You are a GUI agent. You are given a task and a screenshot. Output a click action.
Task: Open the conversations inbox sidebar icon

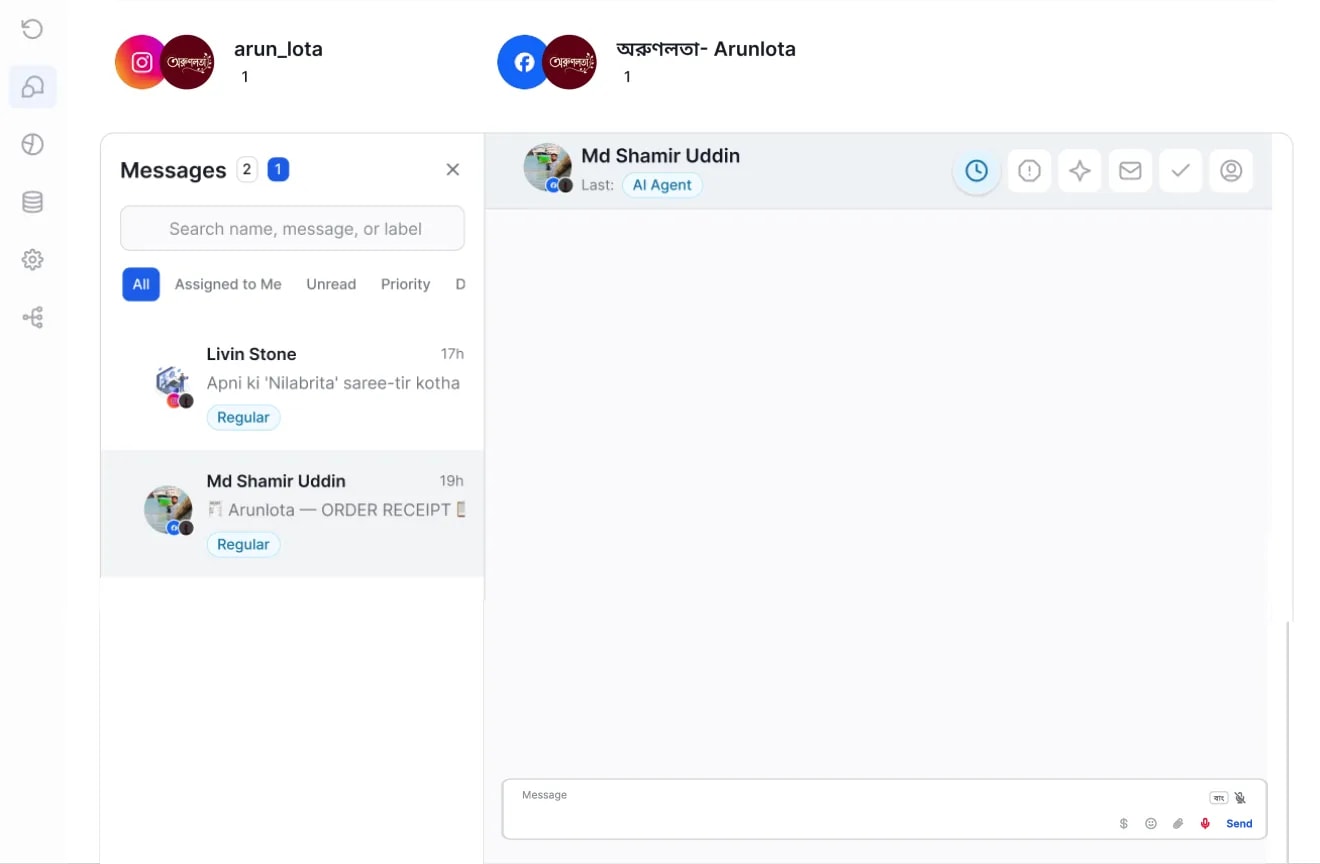(x=33, y=87)
